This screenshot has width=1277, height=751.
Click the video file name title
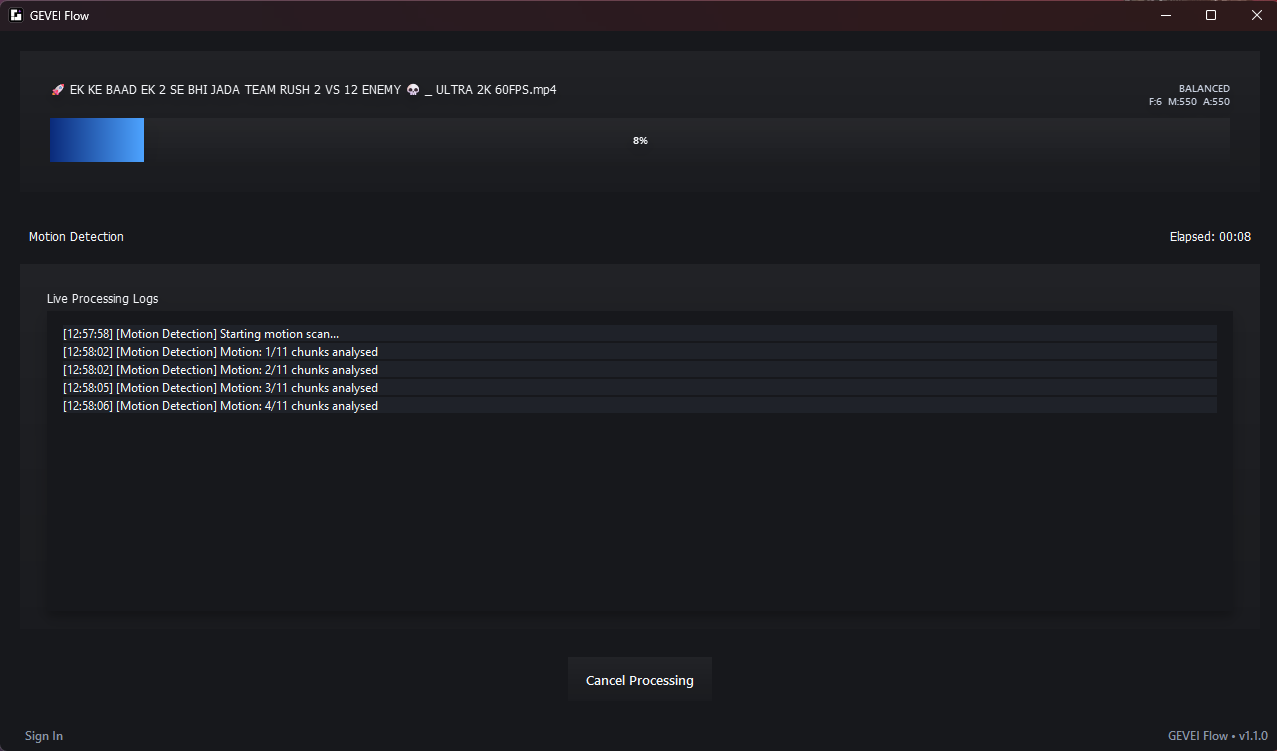[x=303, y=90]
